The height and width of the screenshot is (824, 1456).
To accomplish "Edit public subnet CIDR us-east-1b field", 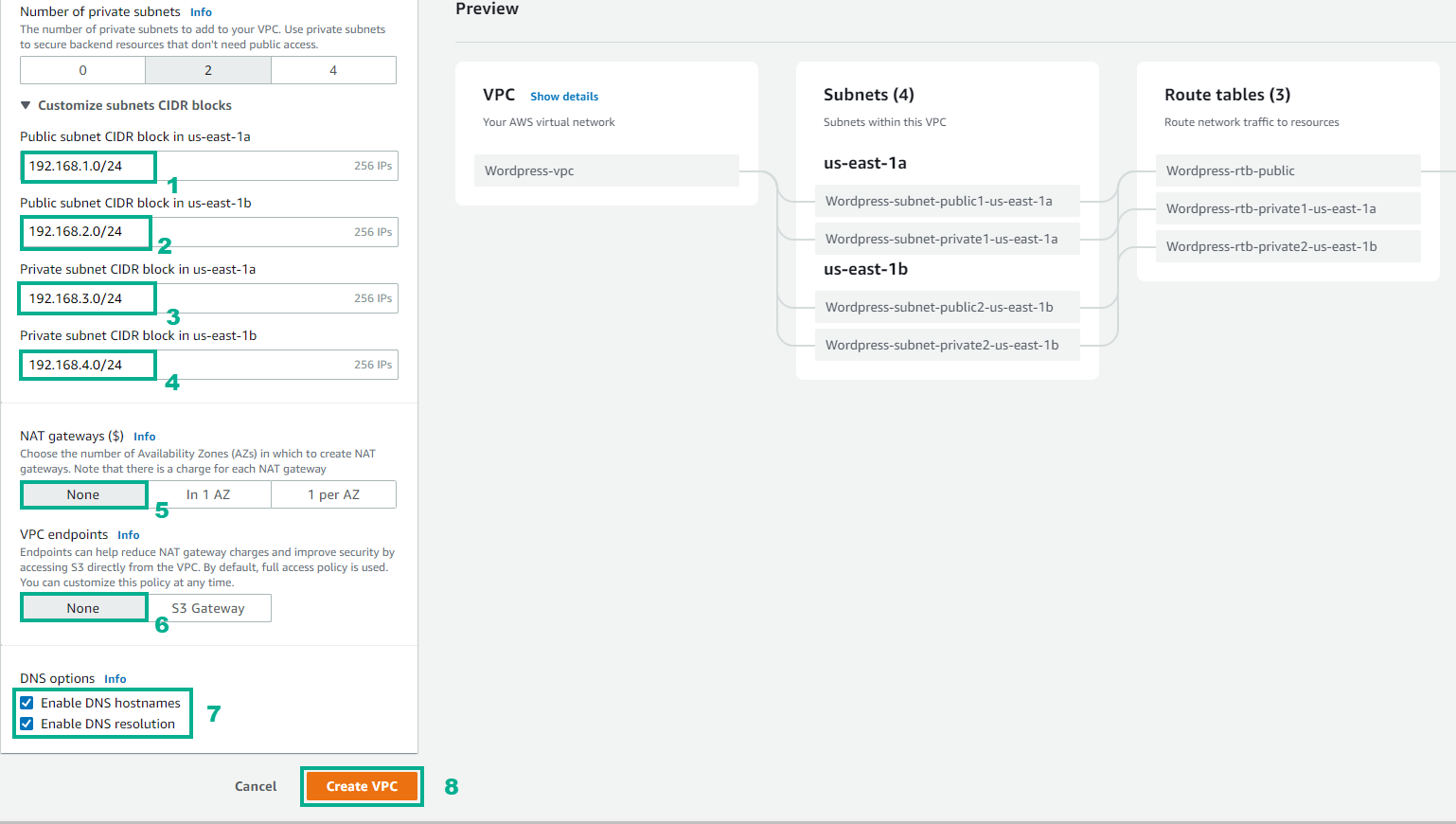I will click(x=209, y=232).
